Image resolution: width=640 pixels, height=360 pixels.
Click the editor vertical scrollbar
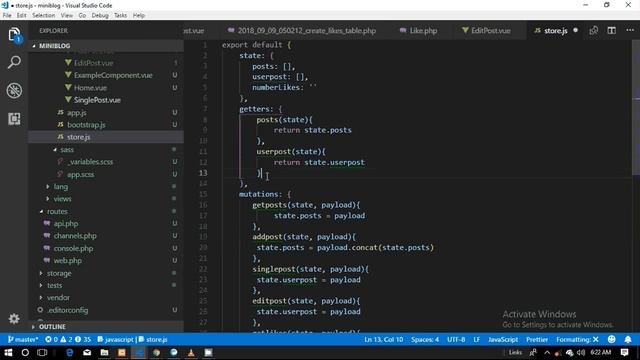[636, 108]
